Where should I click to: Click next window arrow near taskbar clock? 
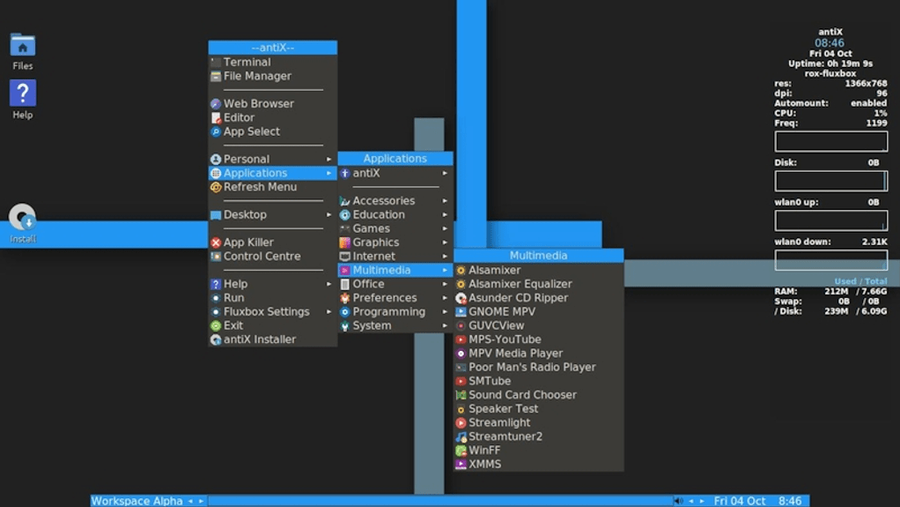tap(701, 501)
